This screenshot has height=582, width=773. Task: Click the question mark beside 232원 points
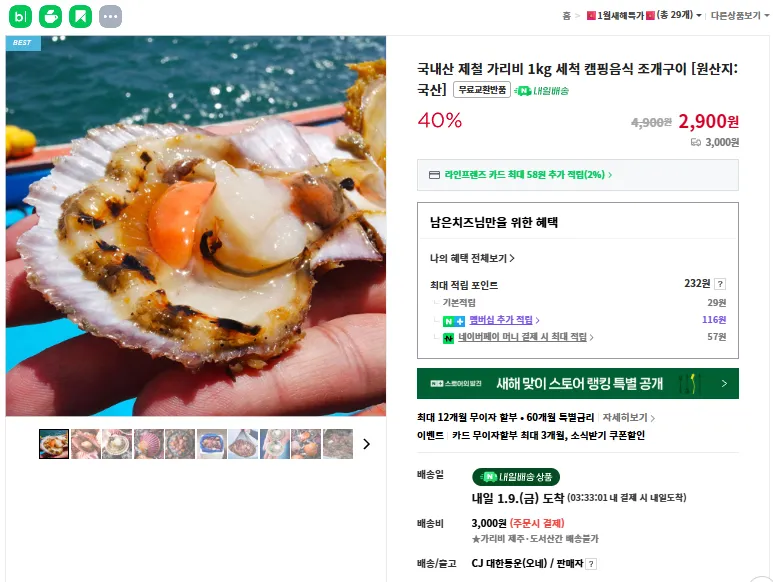click(720, 284)
